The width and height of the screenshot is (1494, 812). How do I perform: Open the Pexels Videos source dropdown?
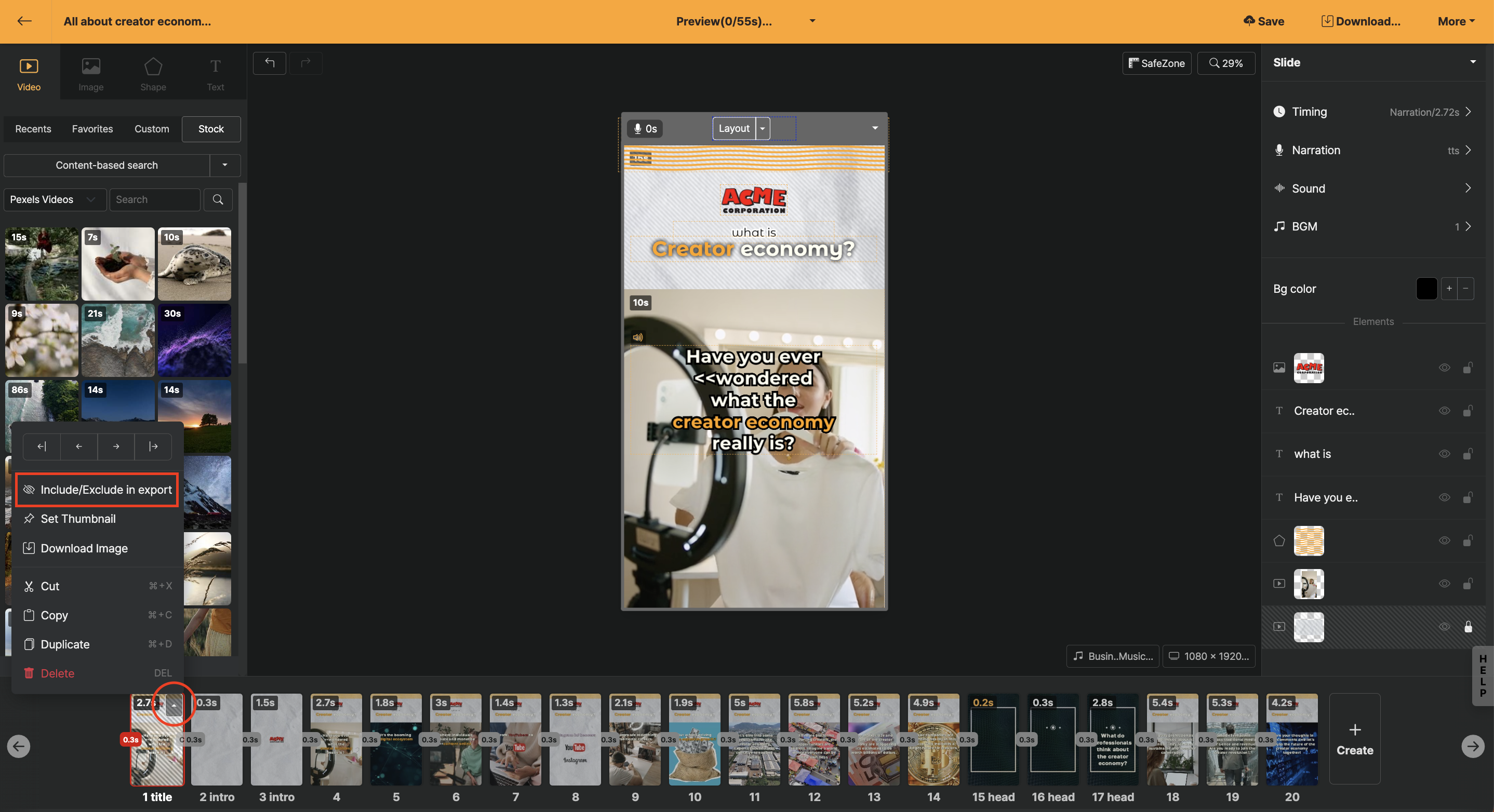click(x=55, y=199)
